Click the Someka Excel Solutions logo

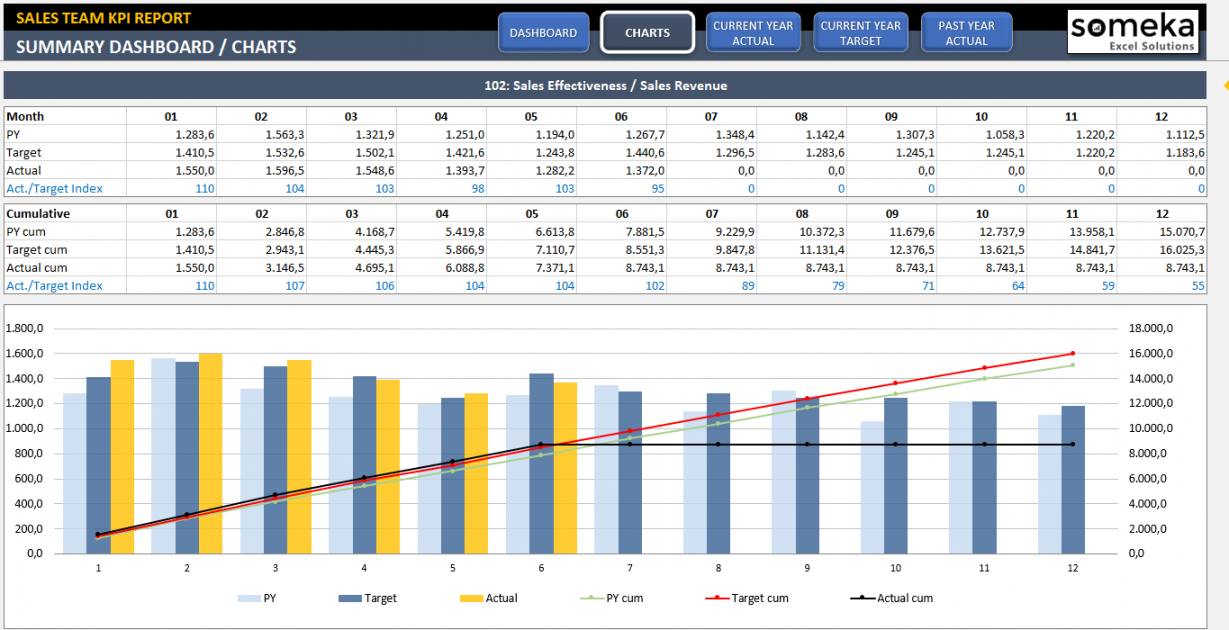pyautogui.click(x=1132, y=31)
